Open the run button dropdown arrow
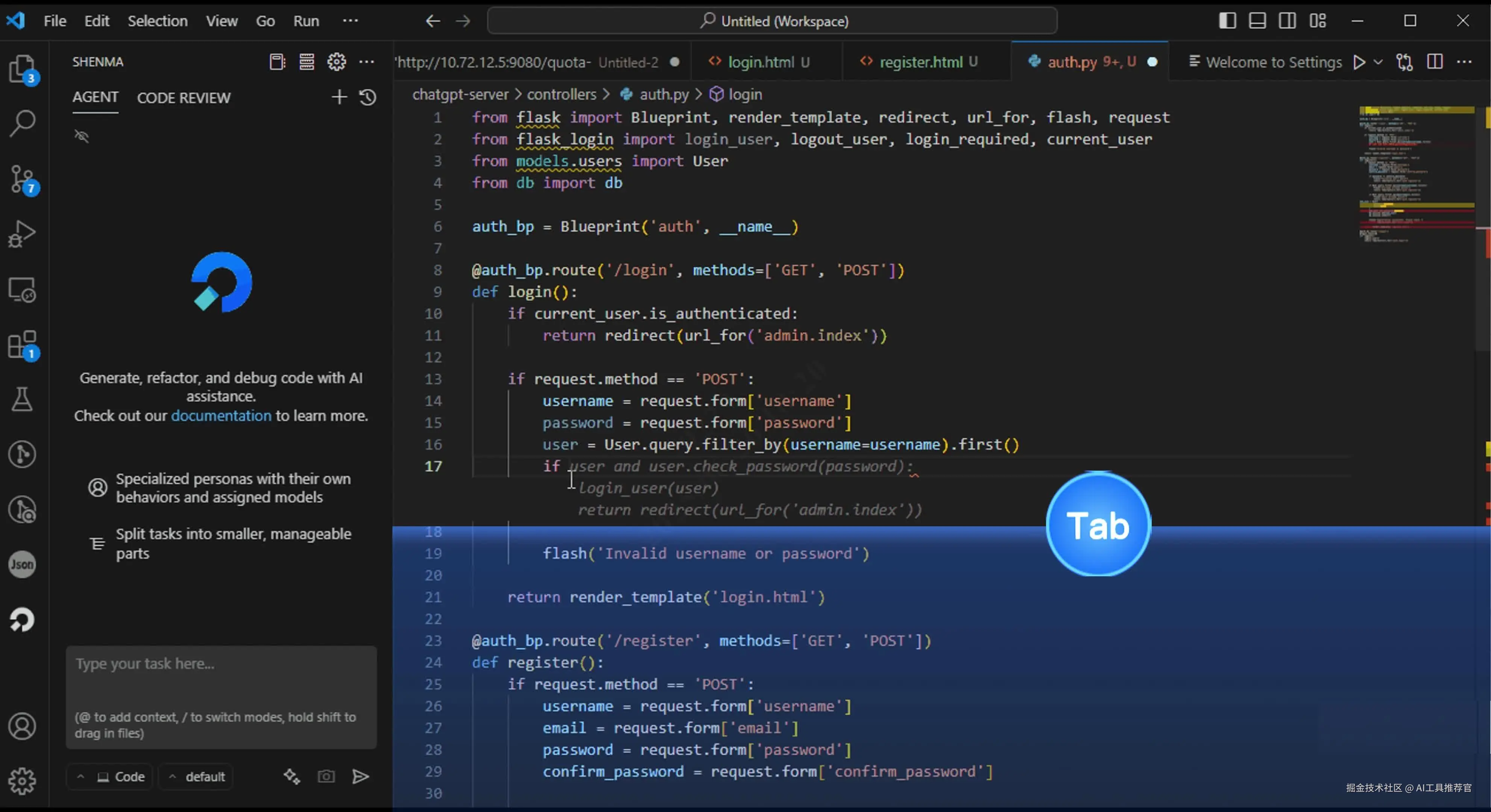1491x812 pixels. click(x=1378, y=62)
